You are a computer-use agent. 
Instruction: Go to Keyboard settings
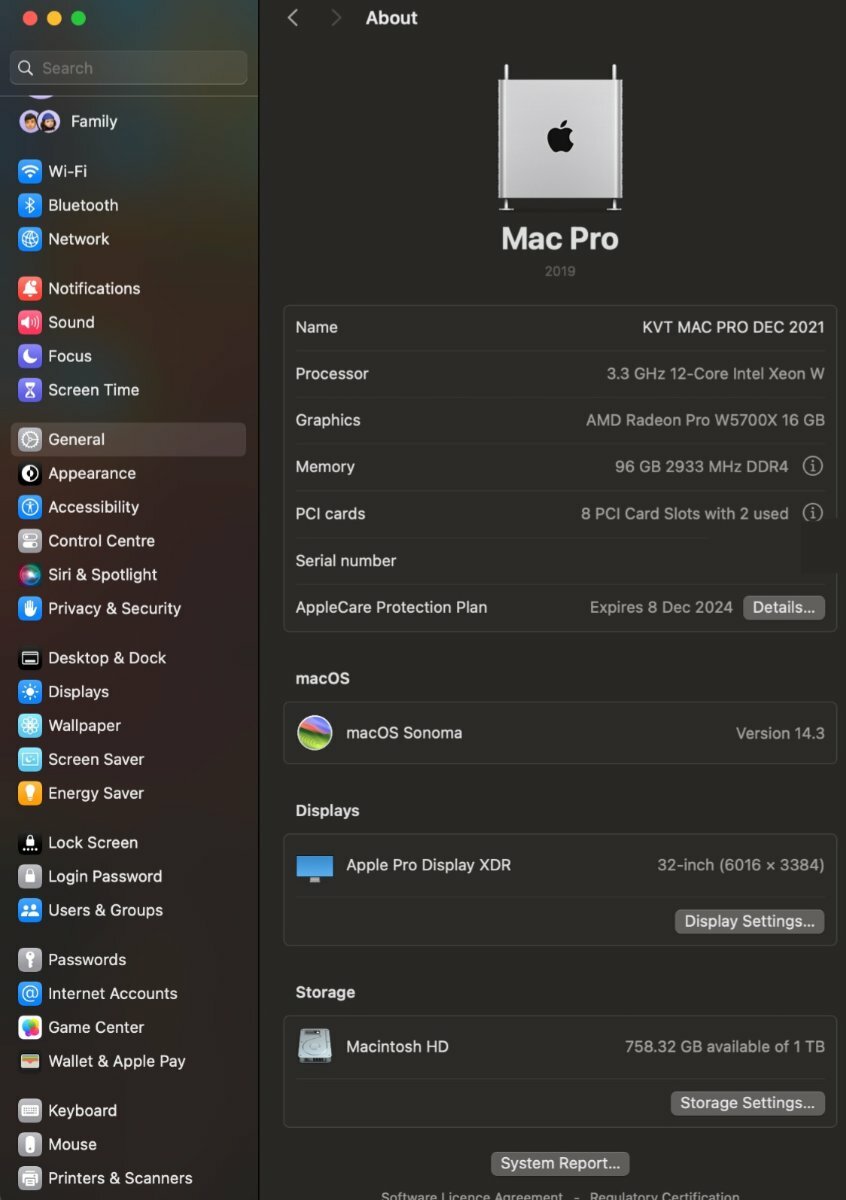128,1111
